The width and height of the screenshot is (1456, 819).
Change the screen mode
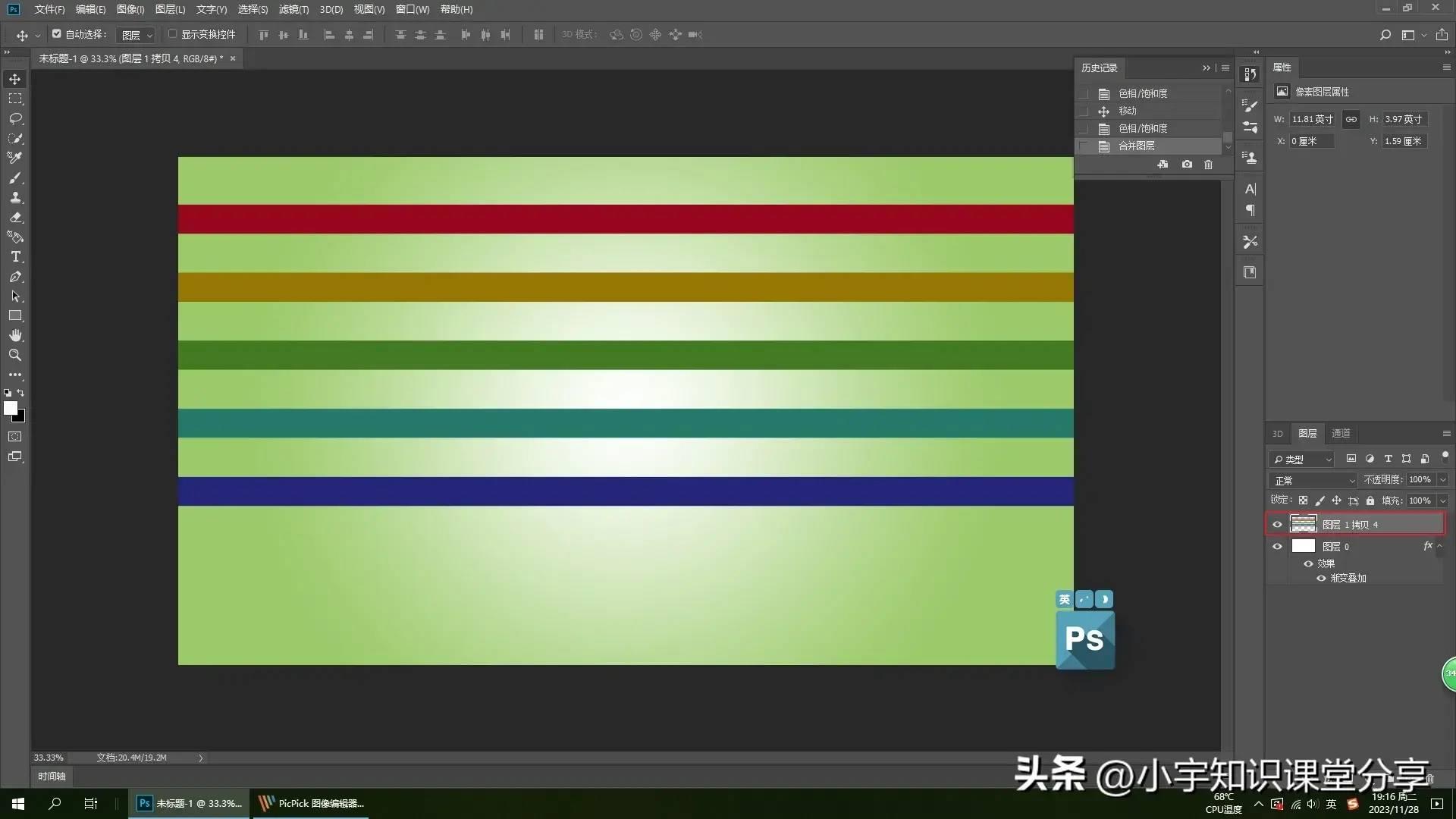(15, 457)
